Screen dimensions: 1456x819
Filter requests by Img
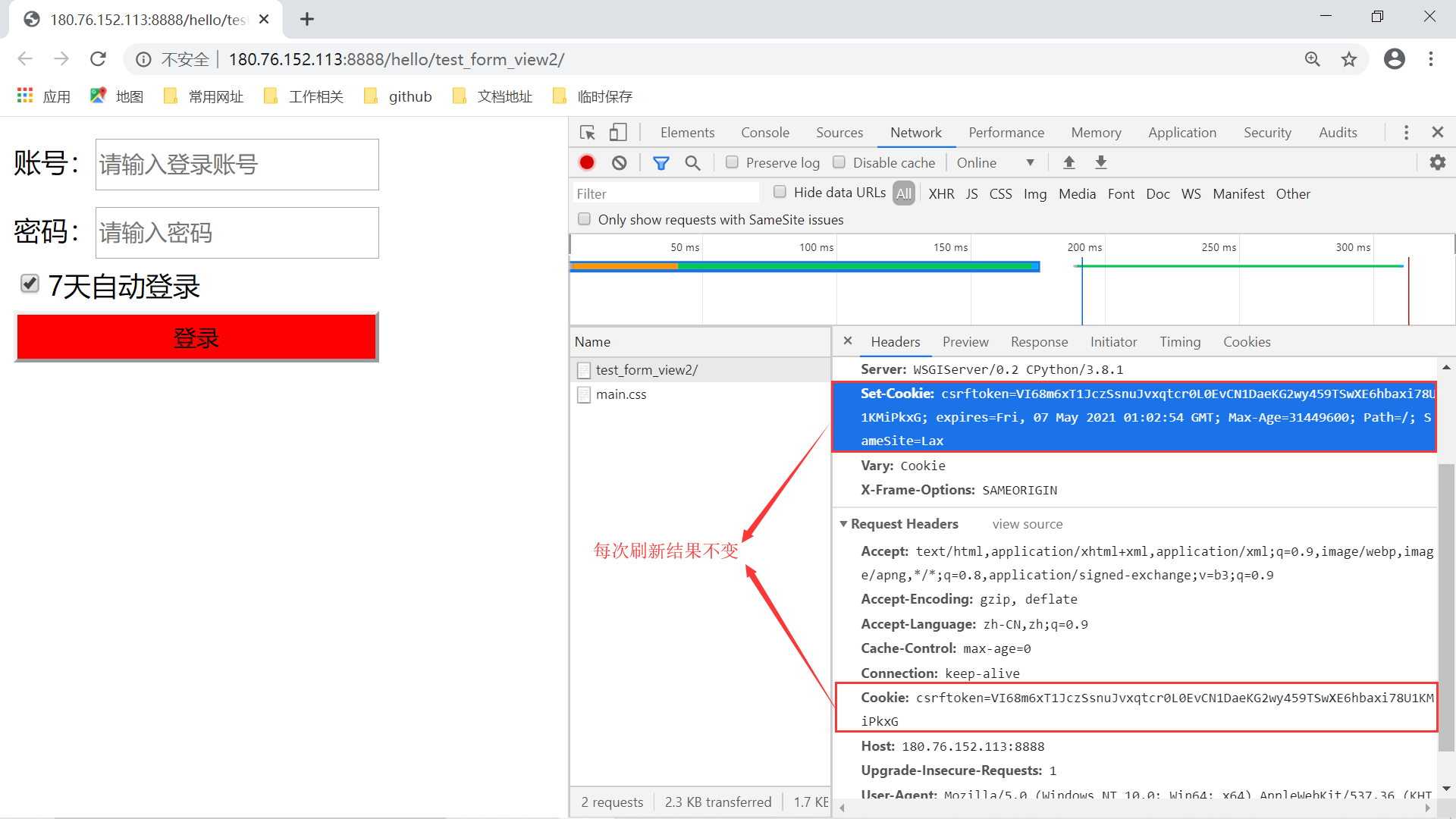1035,193
